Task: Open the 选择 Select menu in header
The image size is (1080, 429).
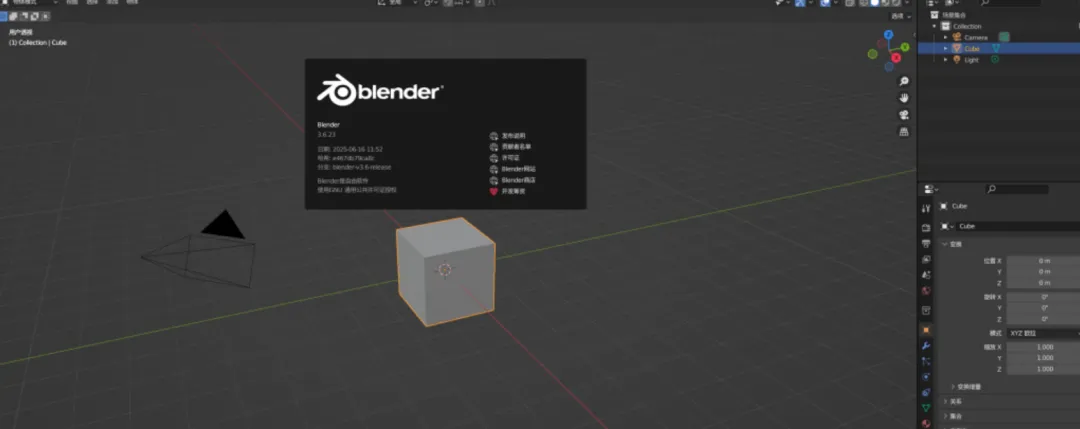Action: pyautogui.click(x=92, y=3)
